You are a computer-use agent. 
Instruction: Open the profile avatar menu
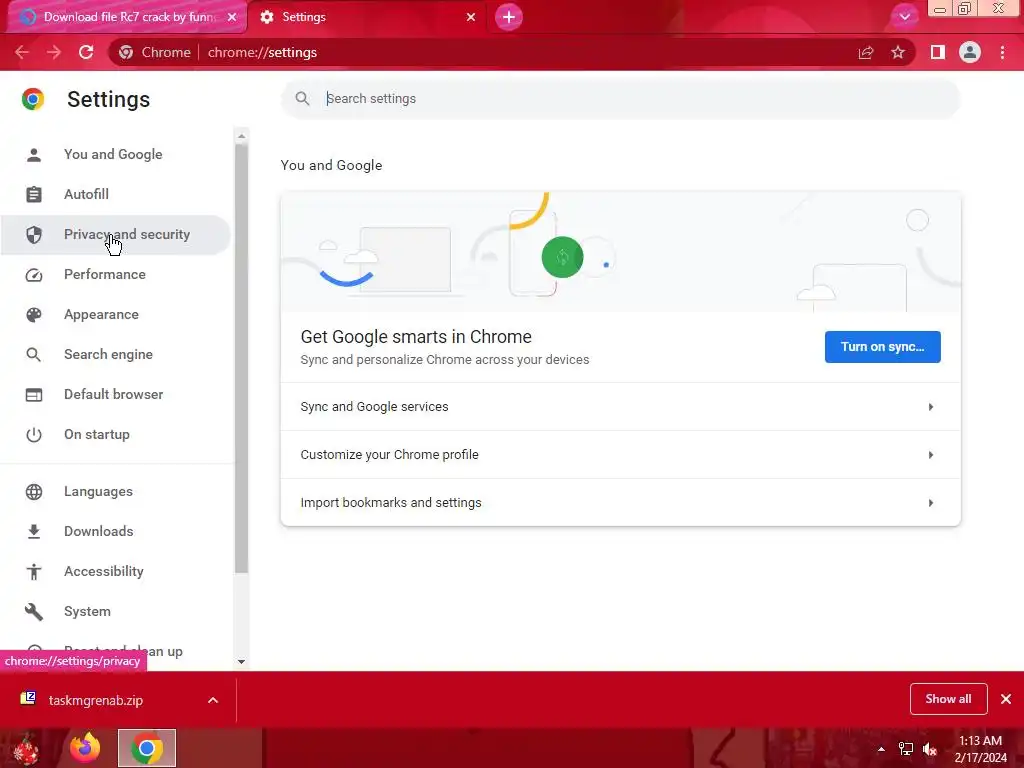click(x=970, y=52)
